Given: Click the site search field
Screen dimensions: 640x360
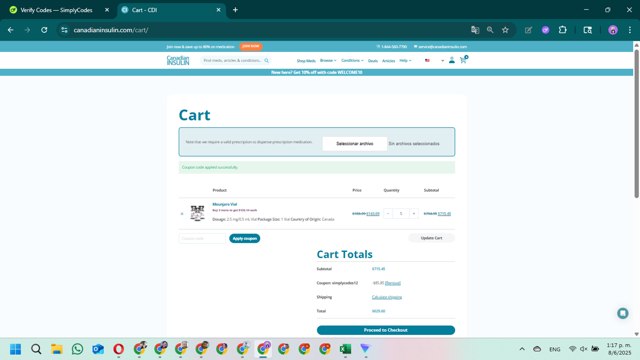Looking at the screenshot, I should pyautogui.click(x=232, y=60).
